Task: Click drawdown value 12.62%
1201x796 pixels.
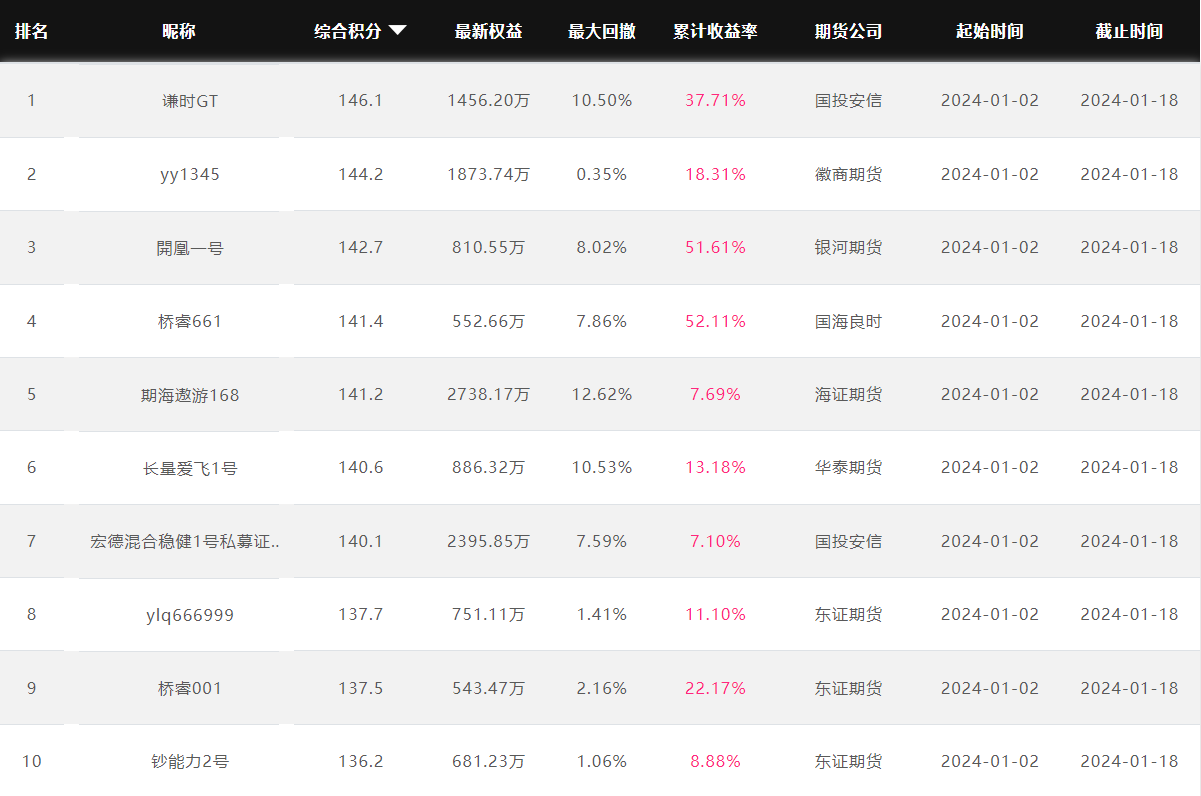Action: [602, 394]
